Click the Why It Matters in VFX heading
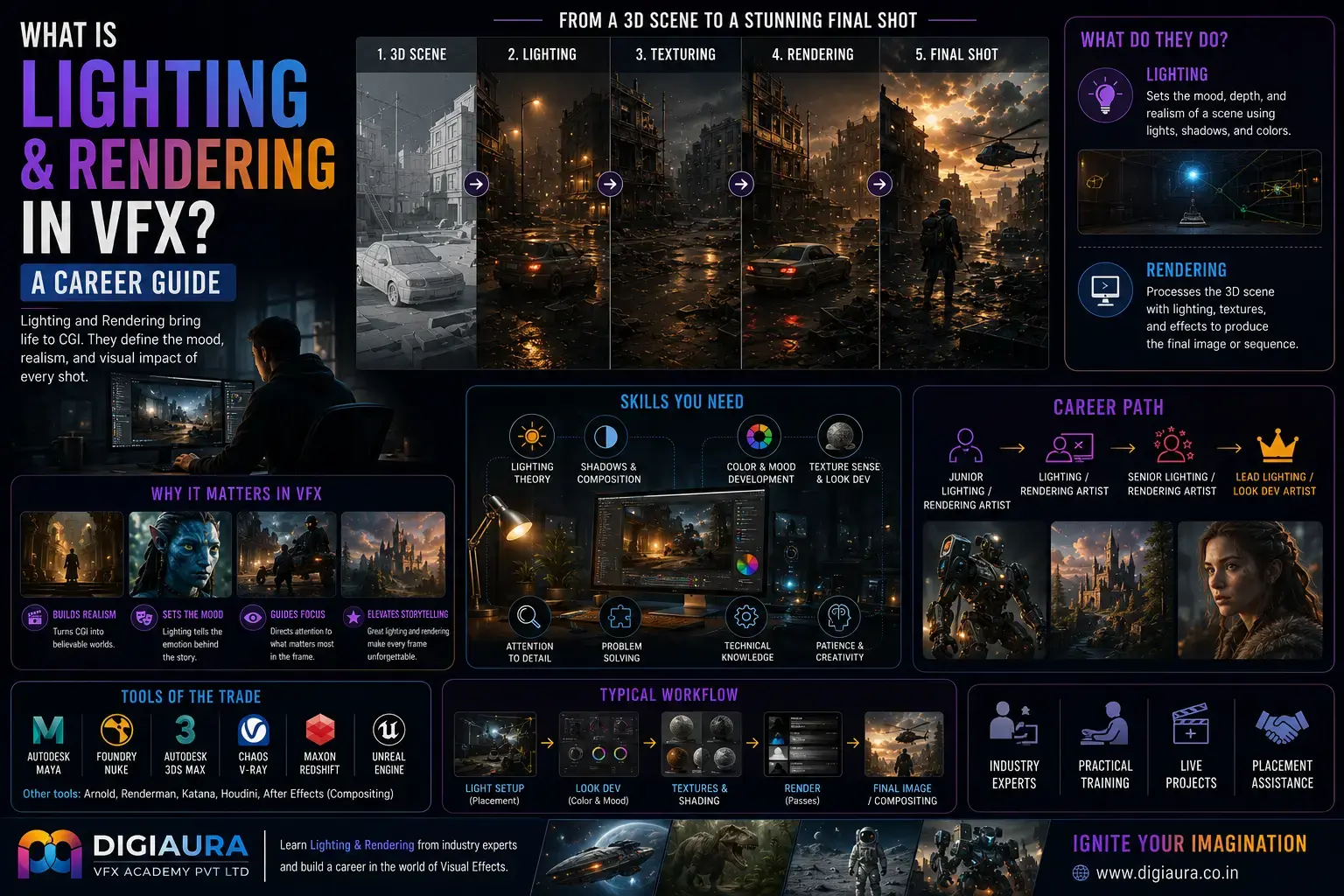This screenshot has width=1344, height=896. point(236,493)
